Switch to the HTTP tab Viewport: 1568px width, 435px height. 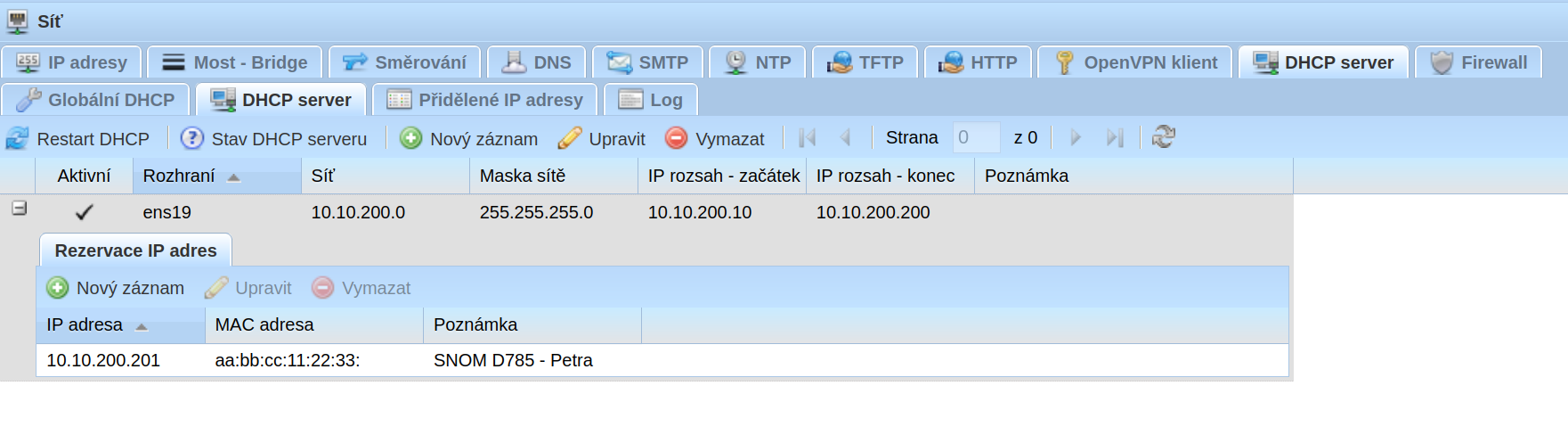pos(978,62)
